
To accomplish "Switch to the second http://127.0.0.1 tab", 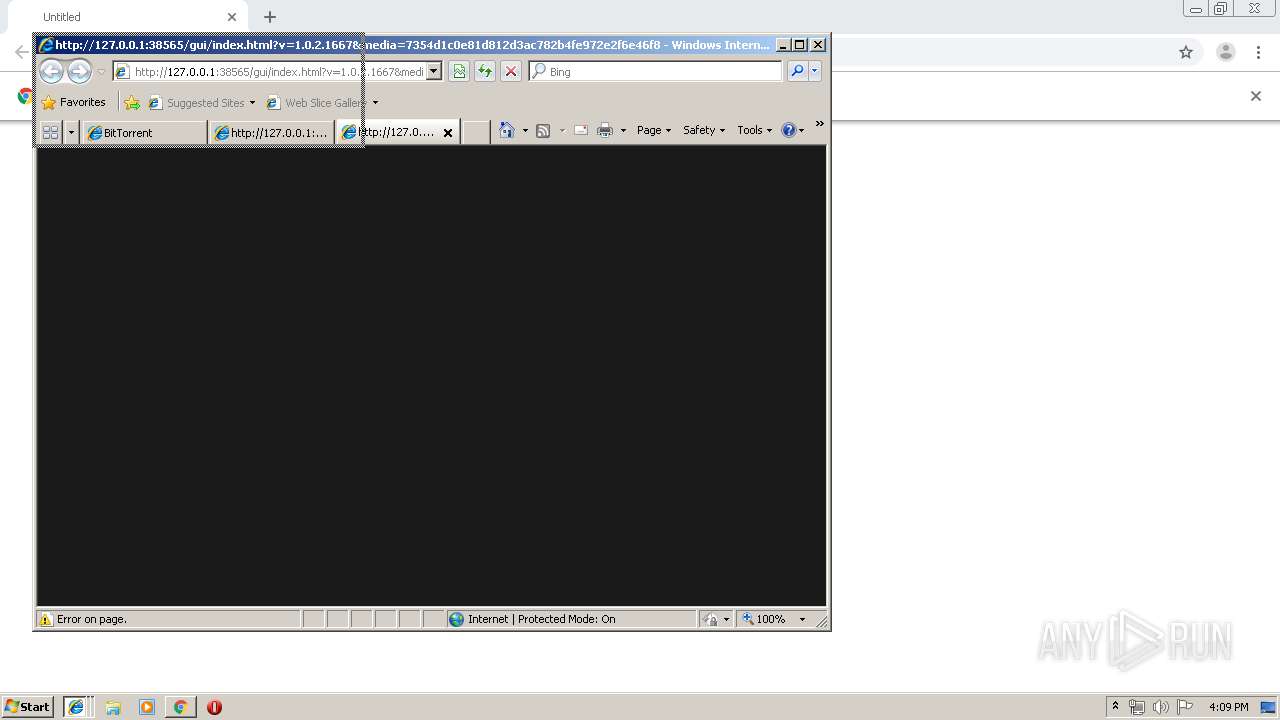I will (271, 132).
